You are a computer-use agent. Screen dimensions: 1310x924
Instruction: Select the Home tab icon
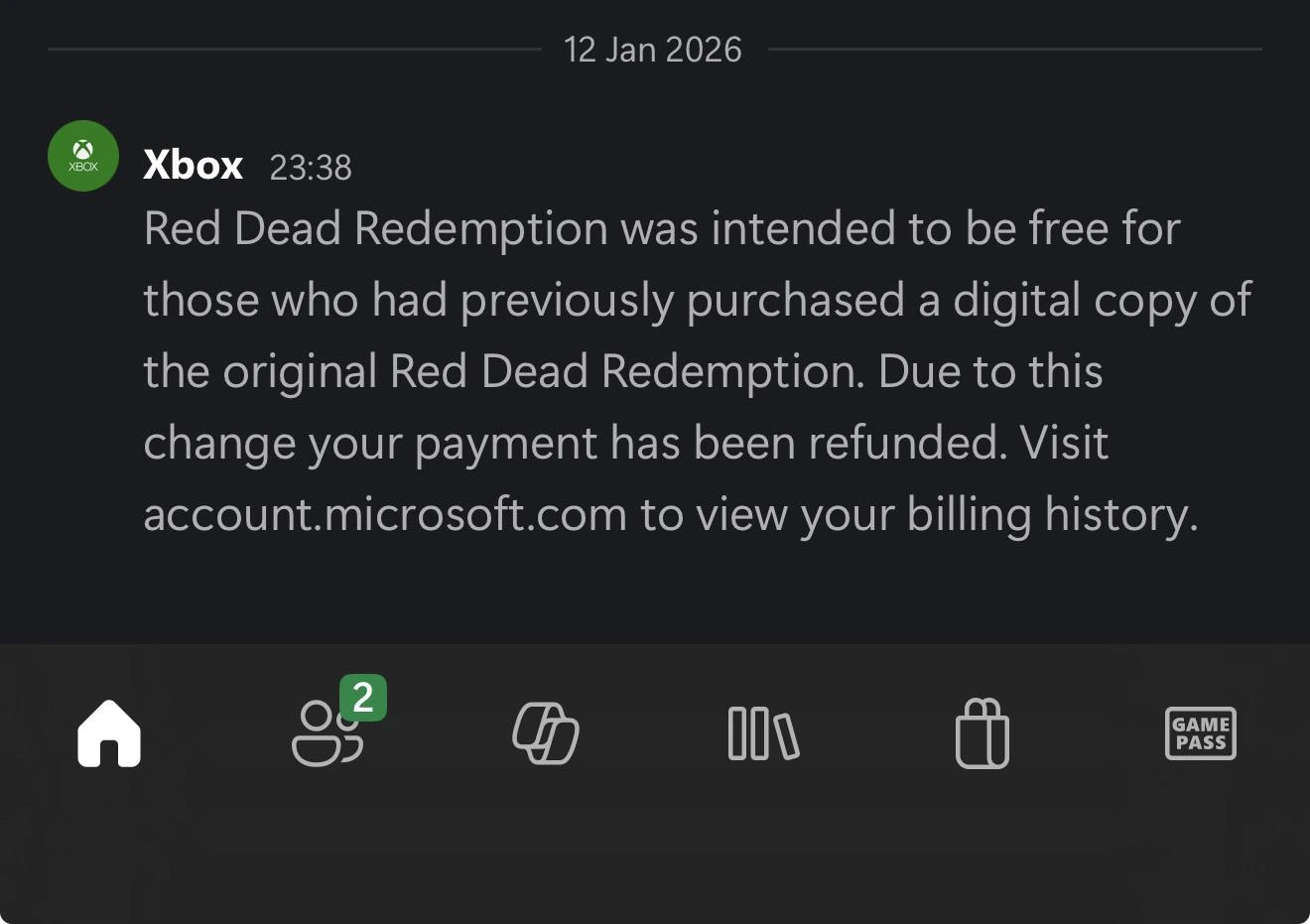[107, 734]
